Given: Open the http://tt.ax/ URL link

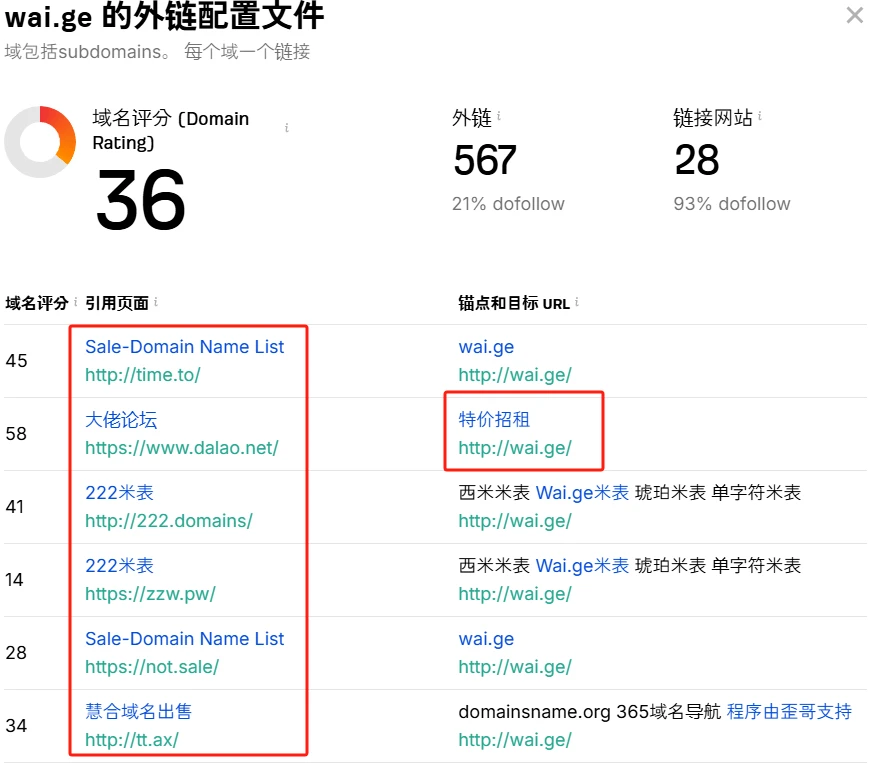Looking at the screenshot, I should pos(132,740).
